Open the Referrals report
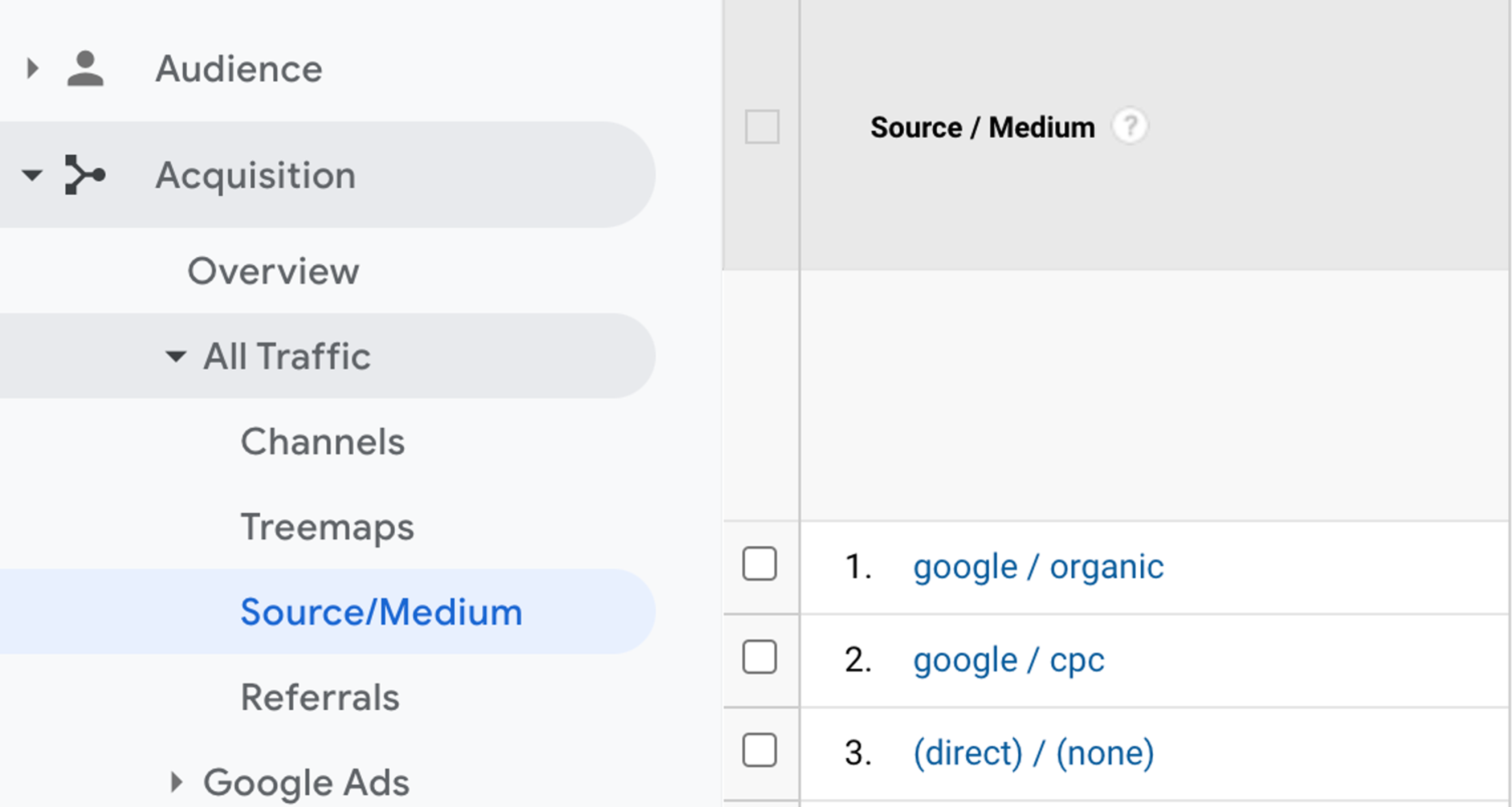Viewport: 1512px width, 807px height. click(x=320, y=697)
